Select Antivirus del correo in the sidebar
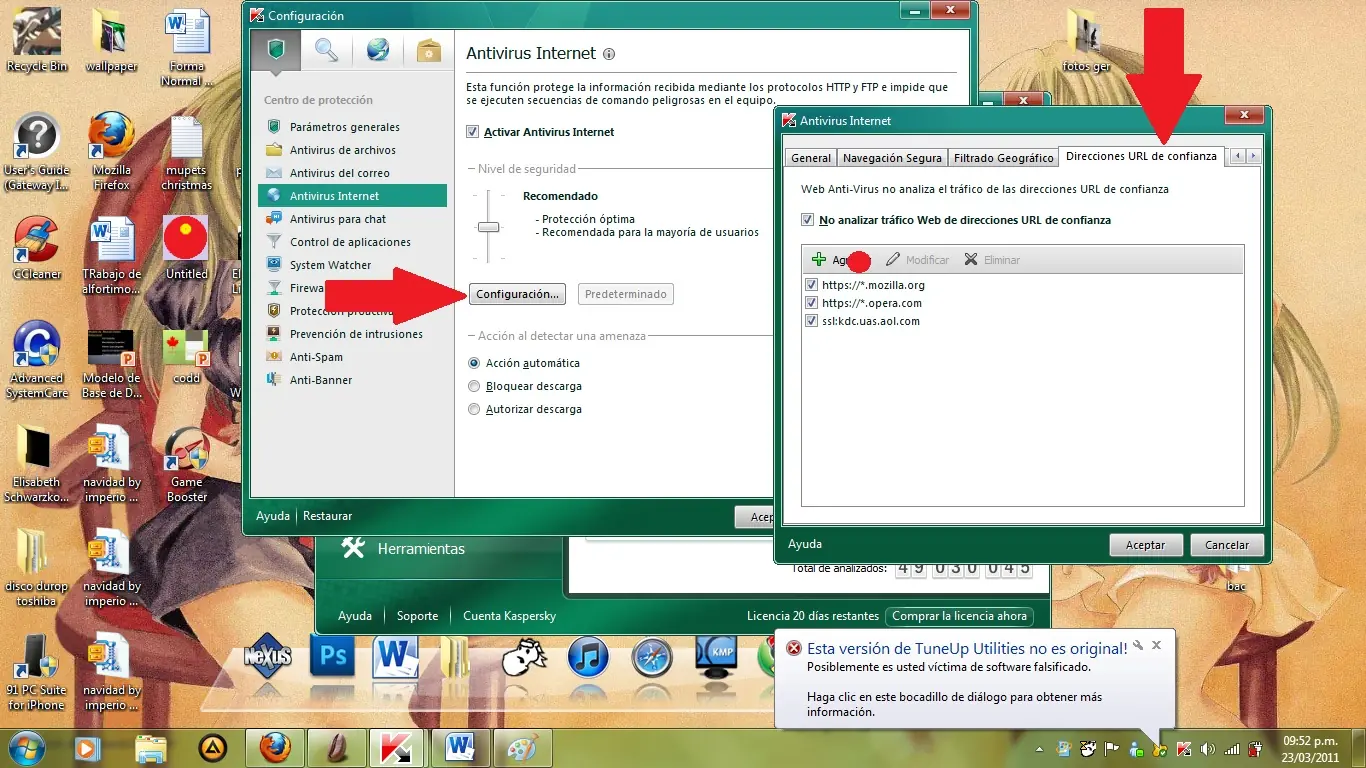Image resolution: width=1366 pixels, height=768 pixels. click(x=340, y=173)
